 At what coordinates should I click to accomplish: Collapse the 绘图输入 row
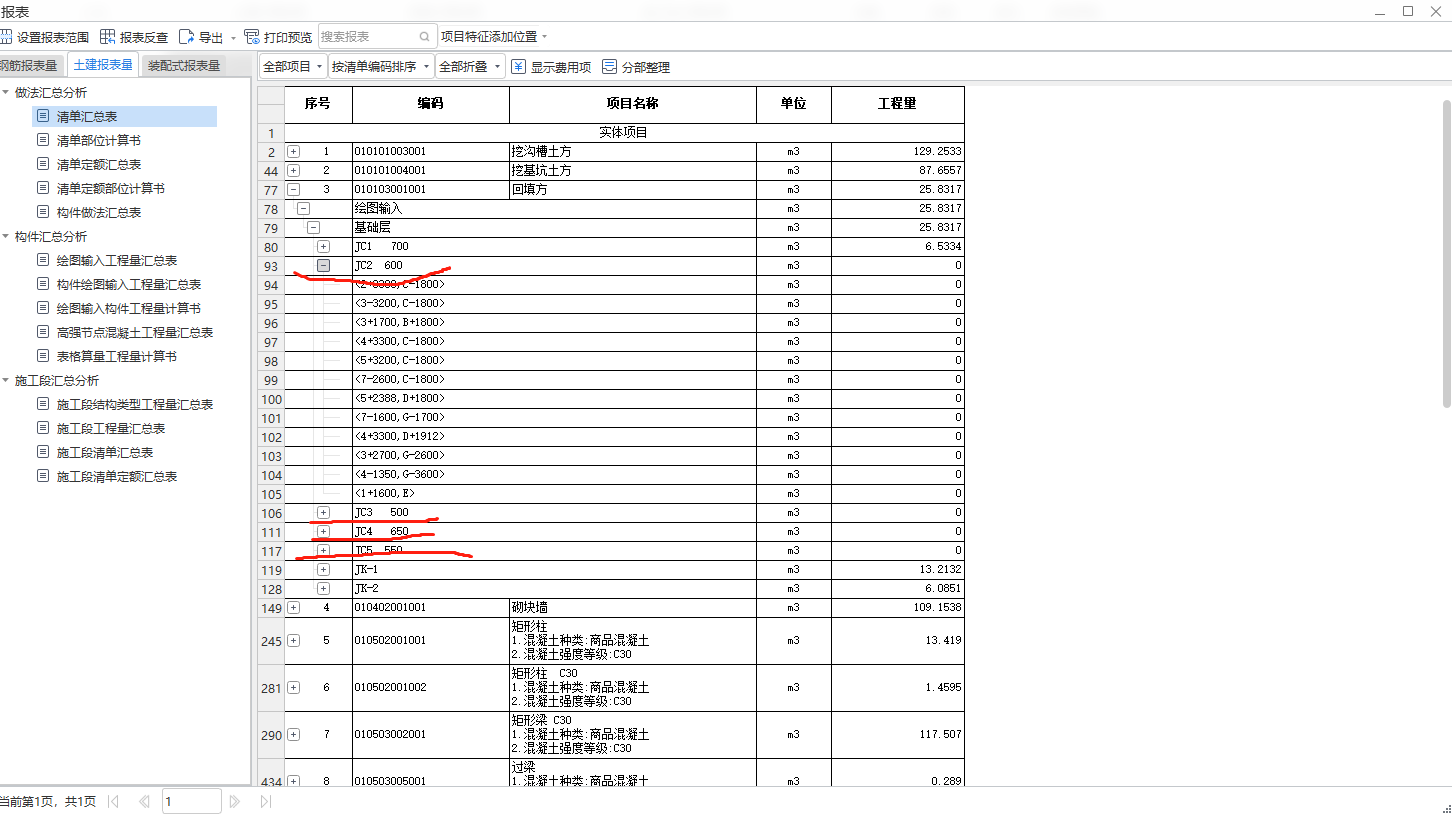click(304, 208)
